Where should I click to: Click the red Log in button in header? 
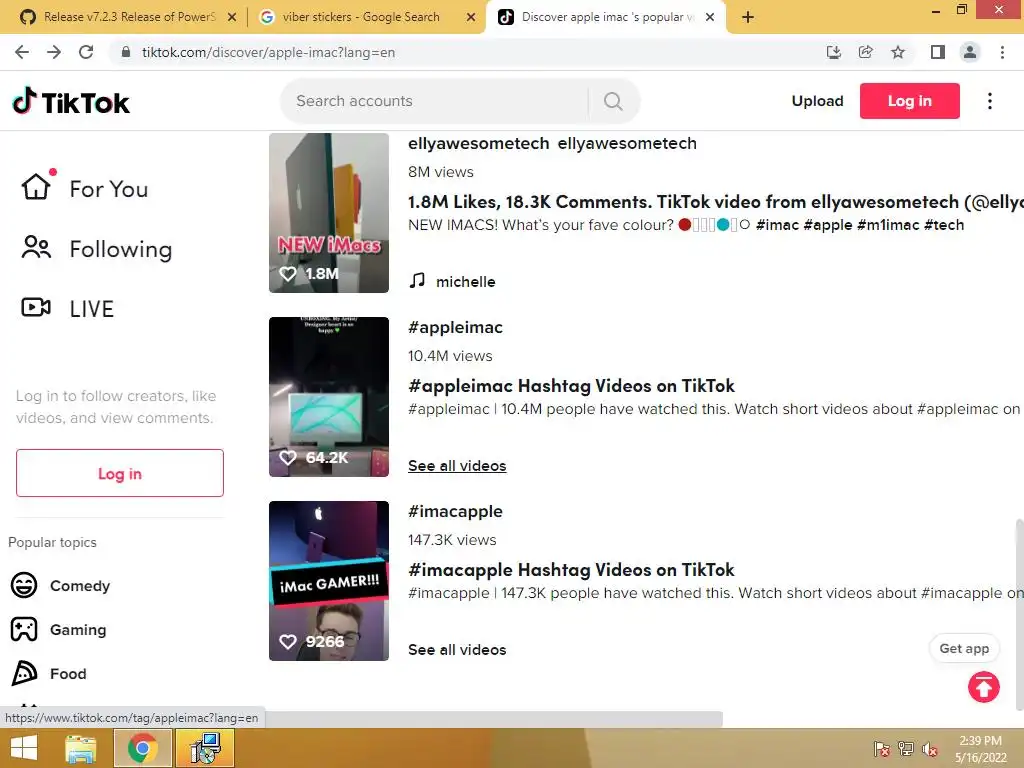[x=909, y=101]
